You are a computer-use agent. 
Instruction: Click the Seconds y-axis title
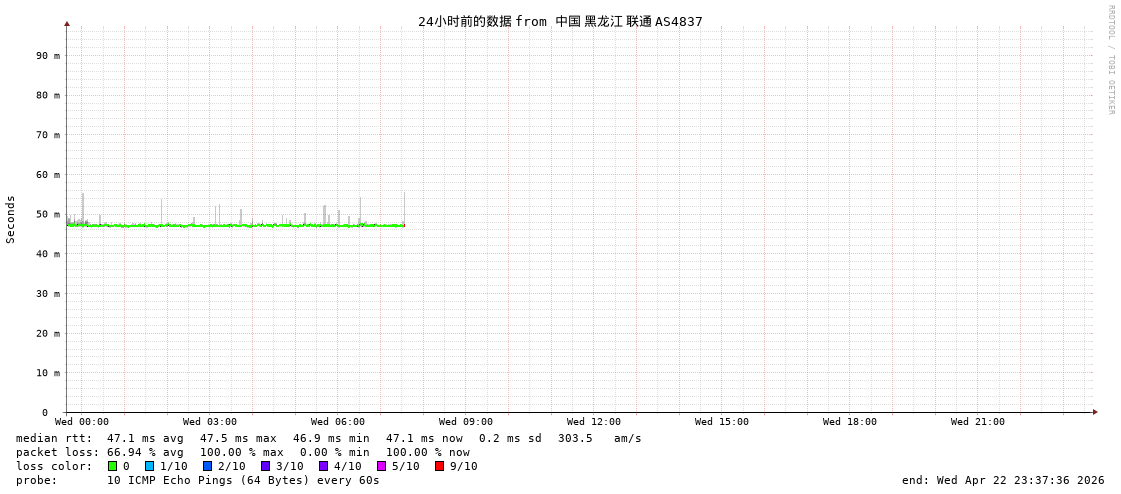[x=11, y=219]
